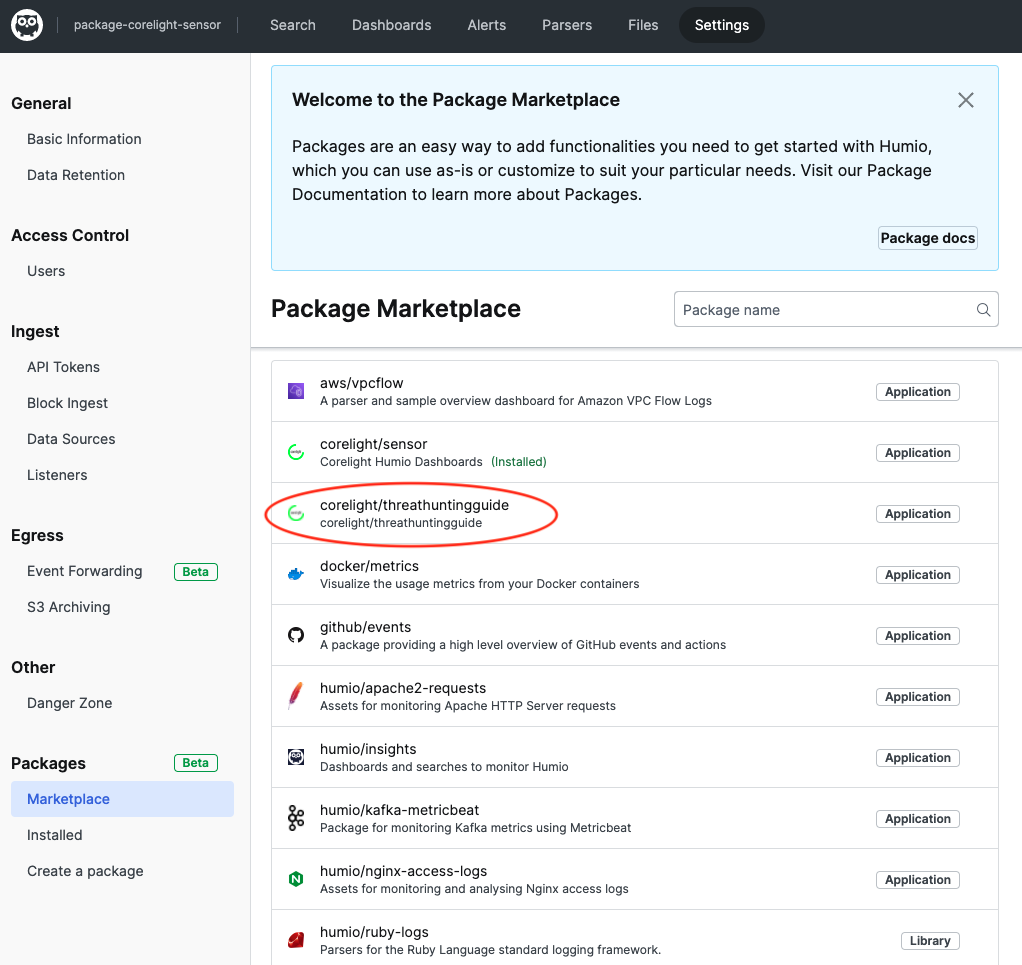The image size is (1022, 965).
Task: Open Basic Information settings
Action: coord(84,139)
